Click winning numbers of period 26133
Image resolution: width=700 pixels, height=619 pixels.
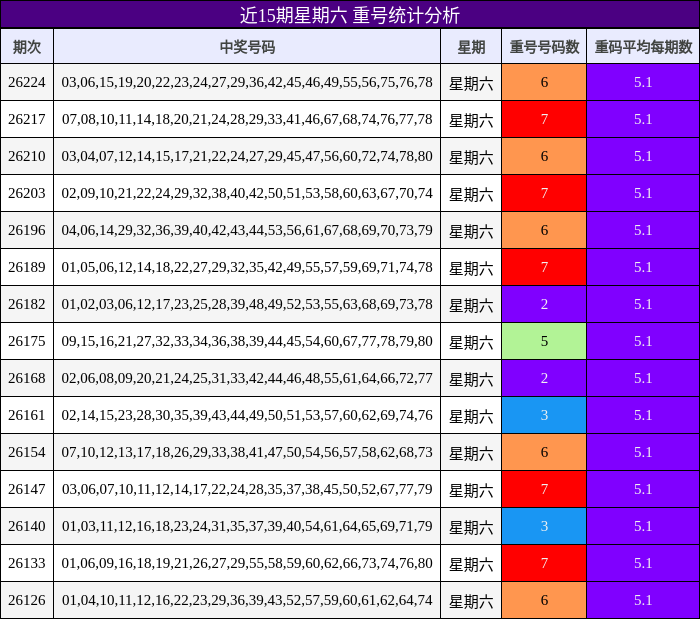coord(247,564)
